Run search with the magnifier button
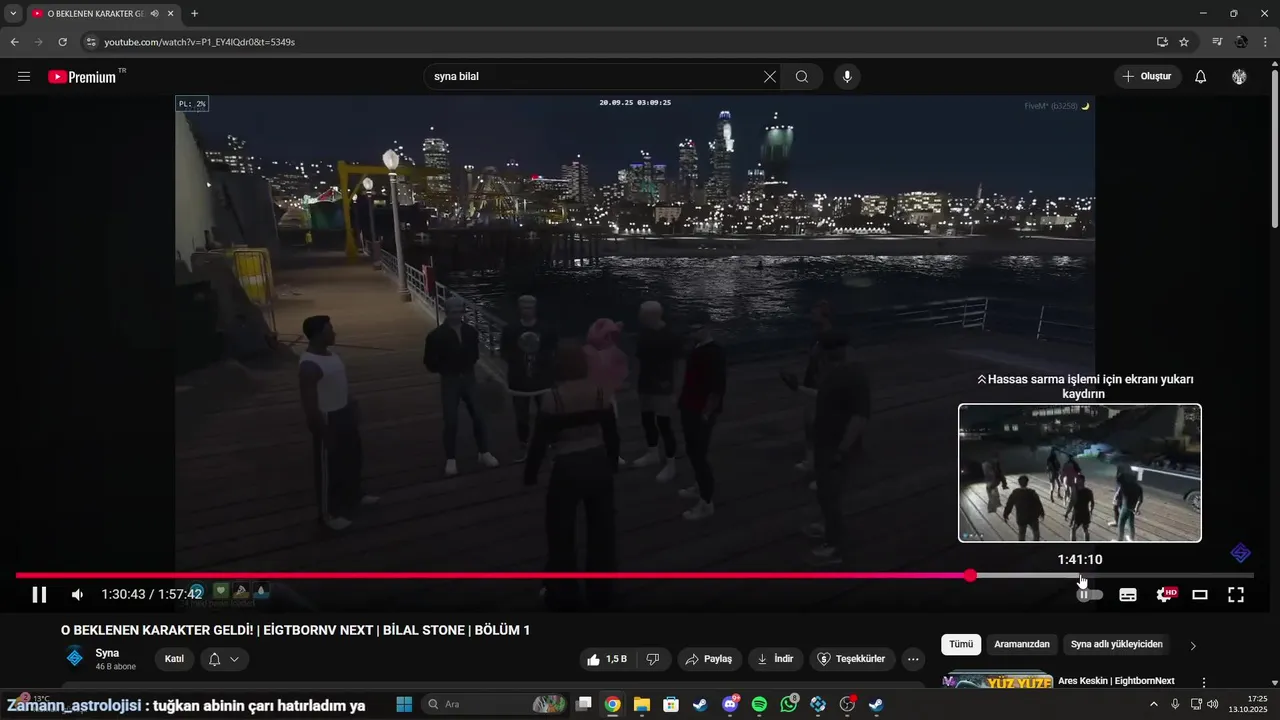This screenshot has height=720, width=1280. coord(802,76)
